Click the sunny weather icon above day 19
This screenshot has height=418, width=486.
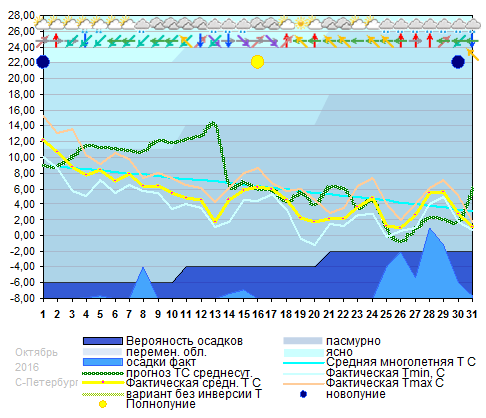coord(301,24)
